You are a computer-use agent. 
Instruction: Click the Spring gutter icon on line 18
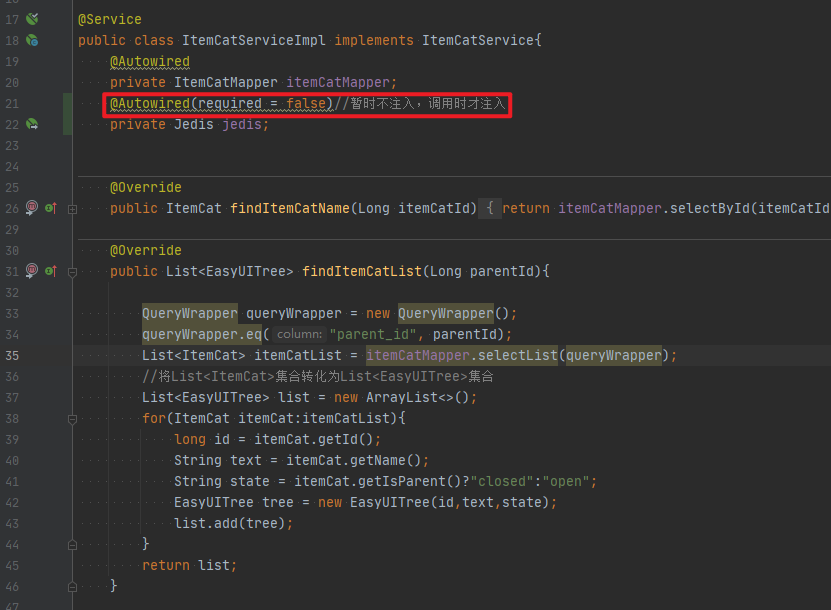coord(32,40)
